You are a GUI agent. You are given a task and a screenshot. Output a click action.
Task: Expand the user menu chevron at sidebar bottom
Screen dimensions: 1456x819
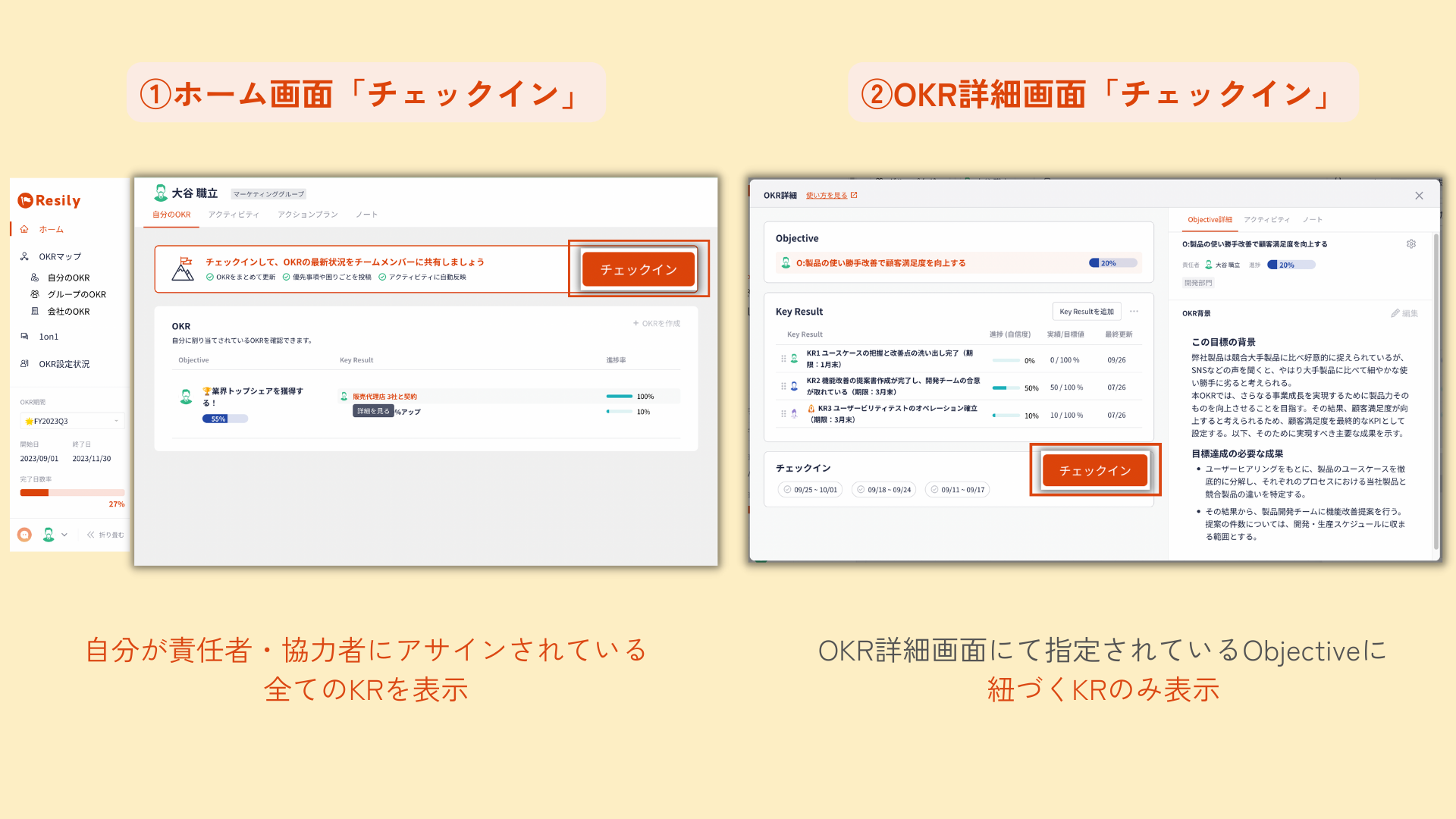click(64, 535)
